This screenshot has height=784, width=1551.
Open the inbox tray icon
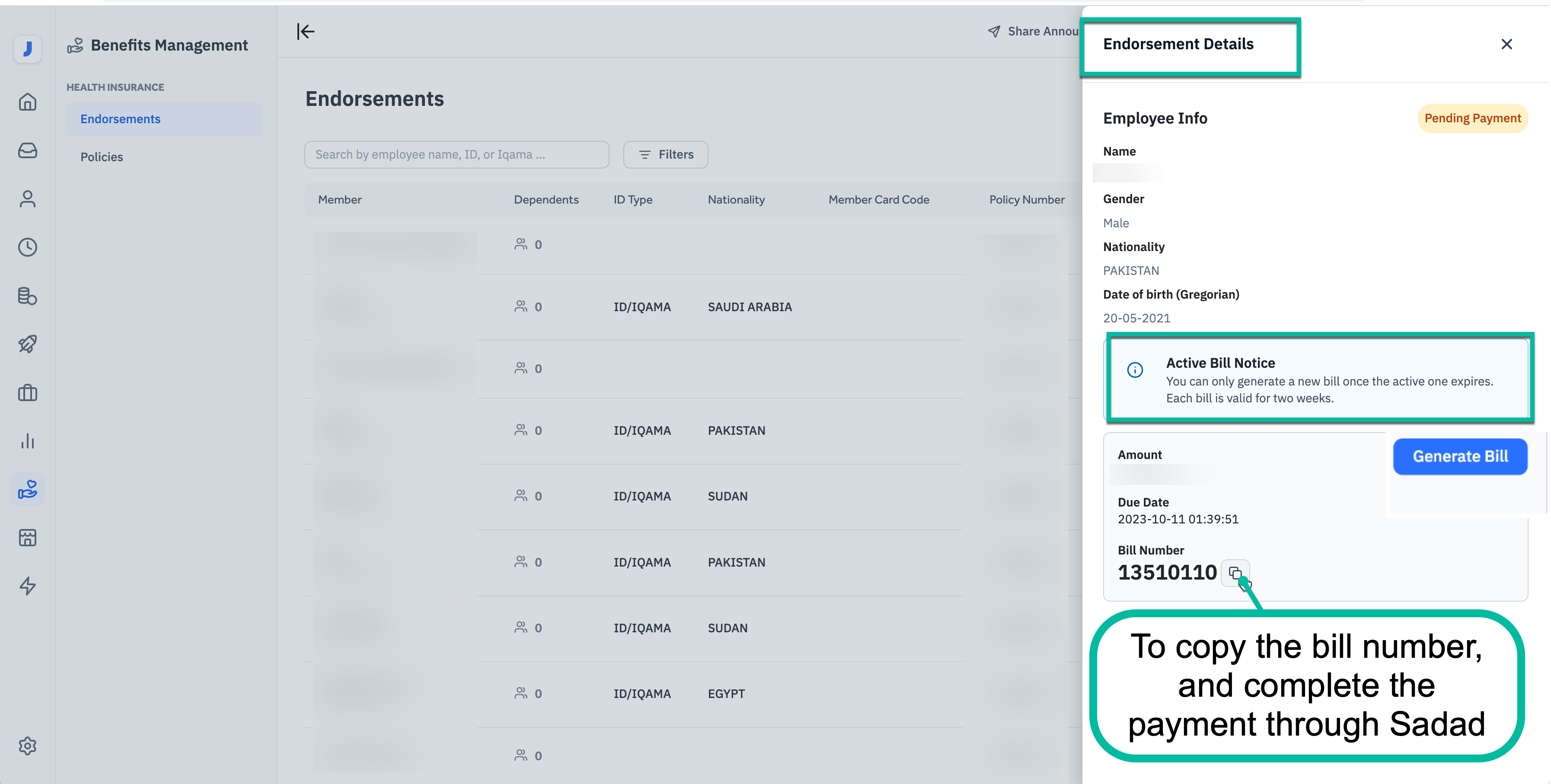(27, 150)
